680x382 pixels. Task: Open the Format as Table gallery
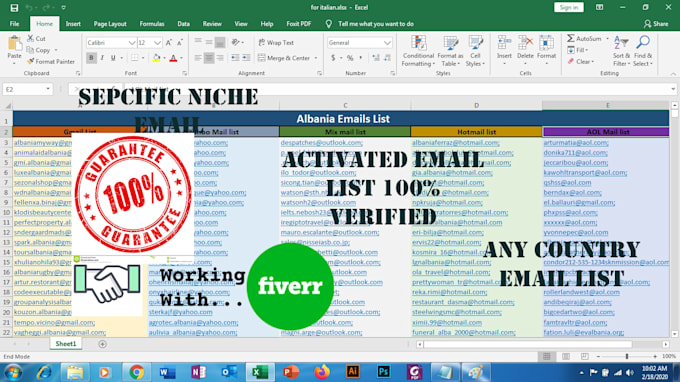(x=450, y=43)
